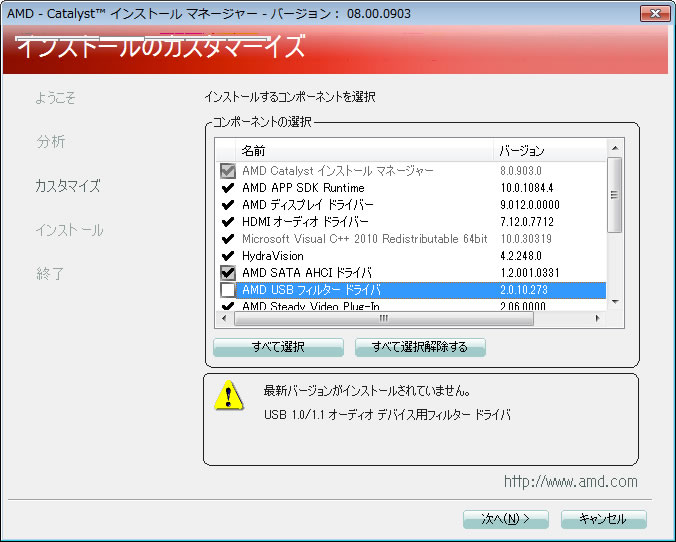Proceed with 次へ(N) button
This screenshot has width=676, height=542.
click(506, 519)
